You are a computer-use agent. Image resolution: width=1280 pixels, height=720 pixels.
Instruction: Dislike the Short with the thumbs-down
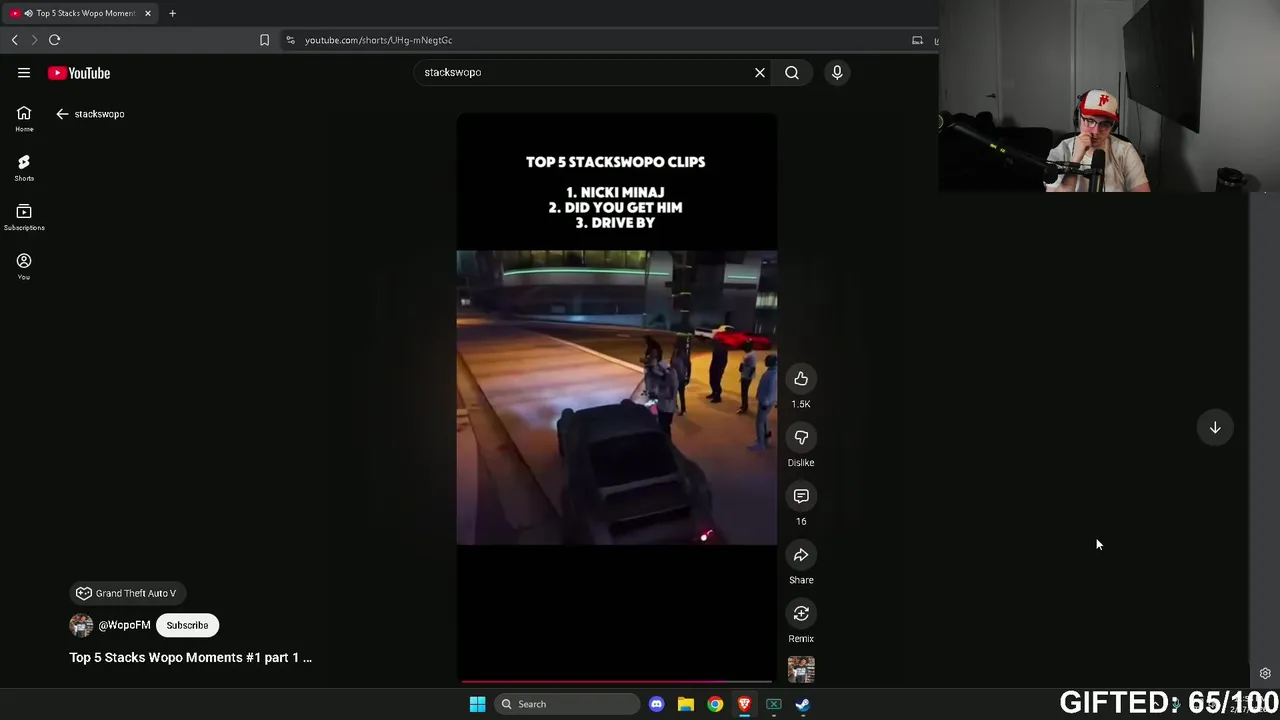click(x=801, y=437)
